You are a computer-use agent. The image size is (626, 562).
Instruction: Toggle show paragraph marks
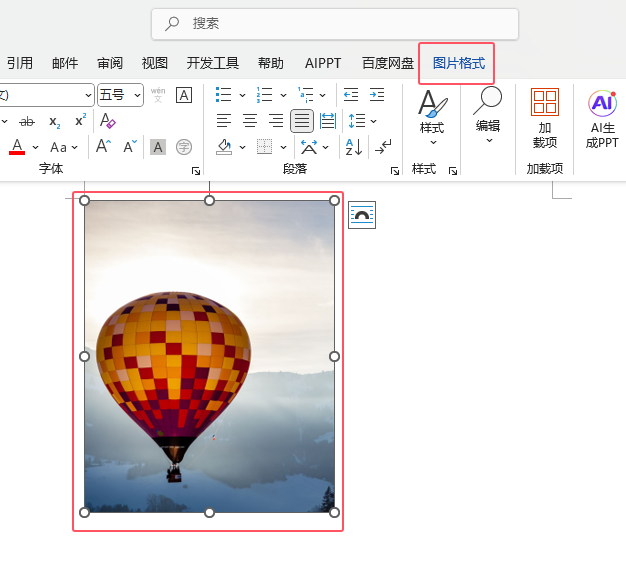point(383,147)
